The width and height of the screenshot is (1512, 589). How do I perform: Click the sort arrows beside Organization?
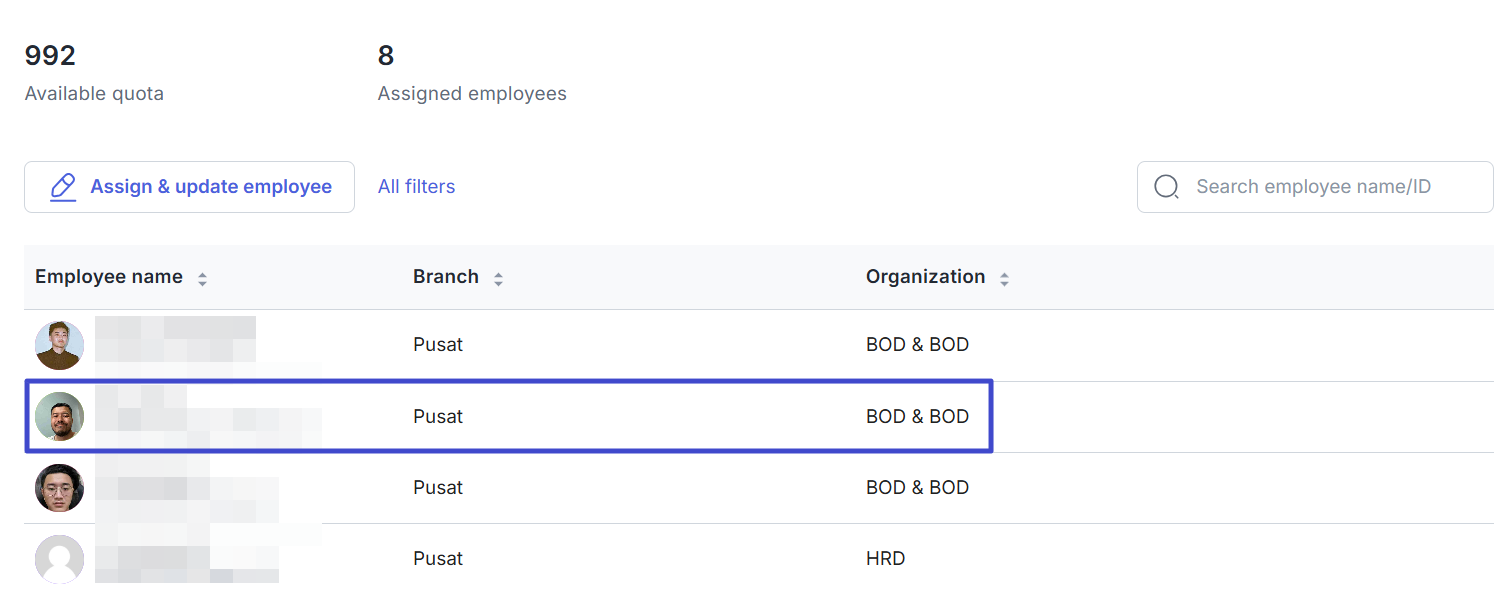[1004, 279]
